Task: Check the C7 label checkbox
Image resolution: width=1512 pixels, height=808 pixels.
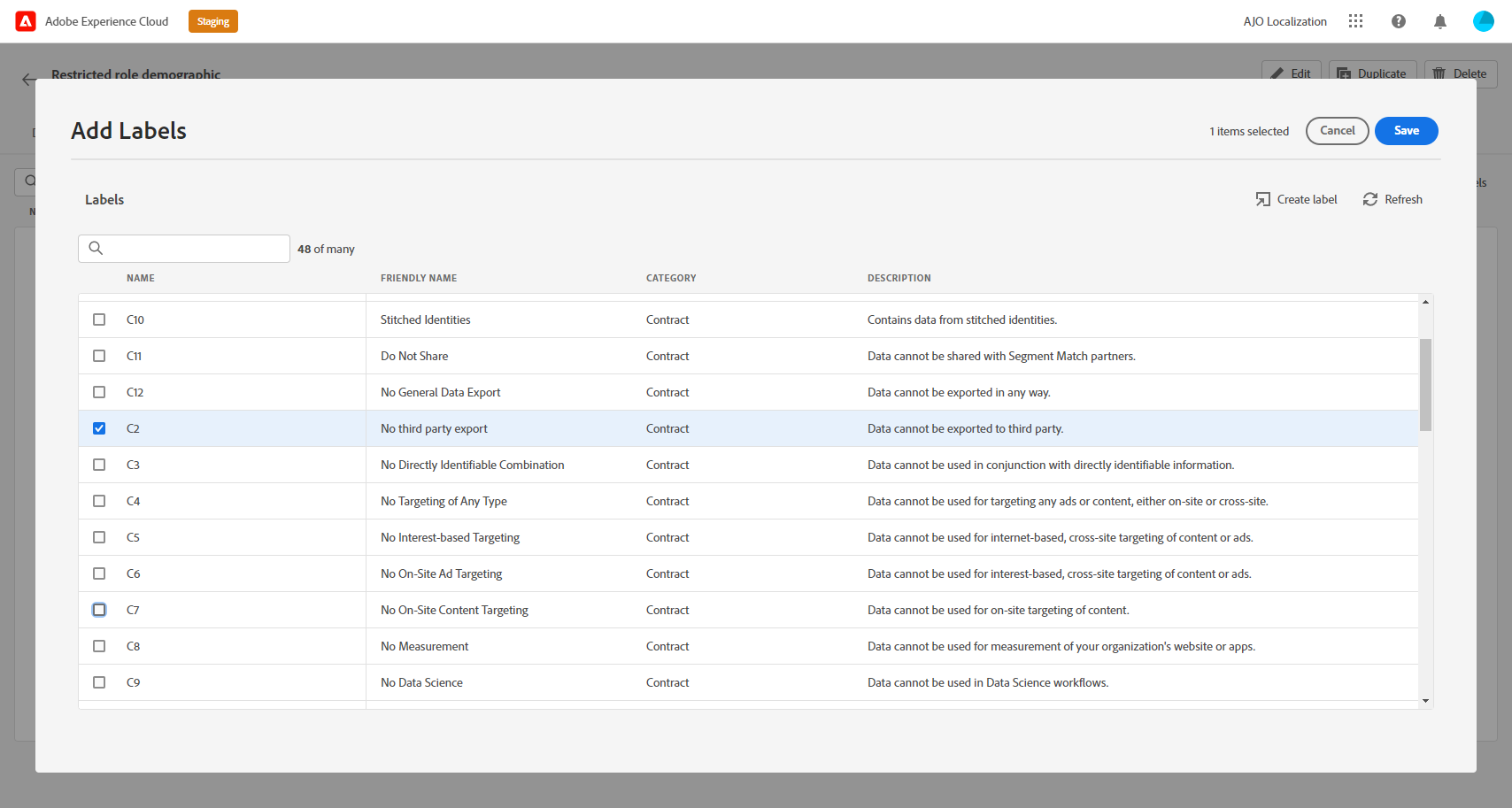Action: pos(99,610)
